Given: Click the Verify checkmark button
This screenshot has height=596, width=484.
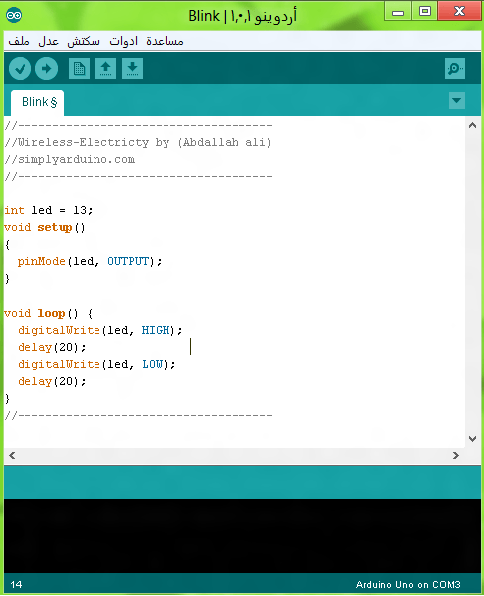Looking at the screenshot, I should 20,69.
